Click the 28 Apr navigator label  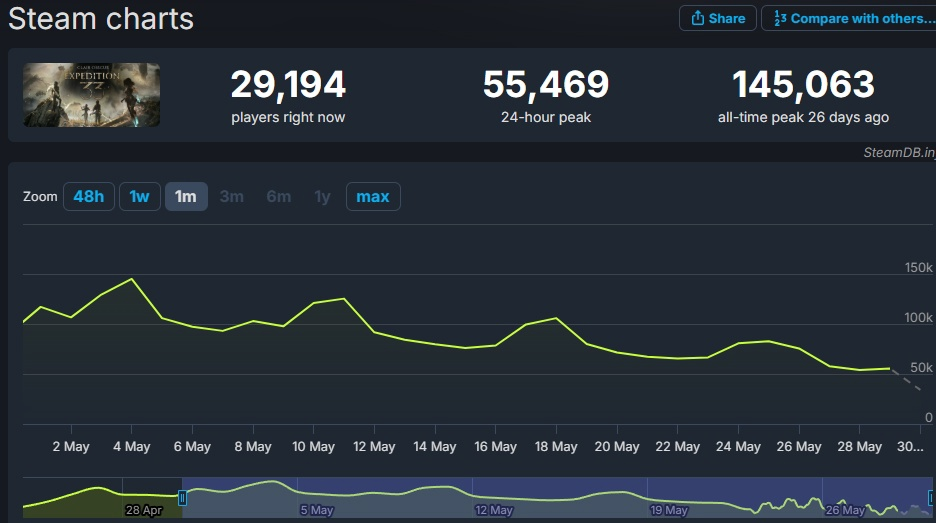(x=144, y=510)
